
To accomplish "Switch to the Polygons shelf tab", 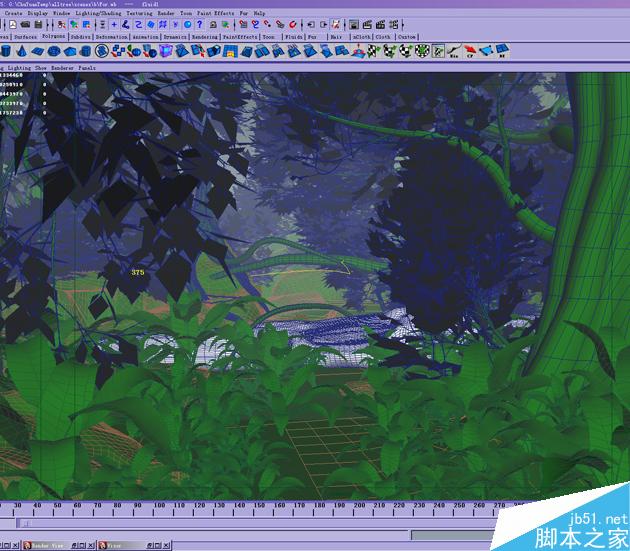I will (x=53, y=37).
